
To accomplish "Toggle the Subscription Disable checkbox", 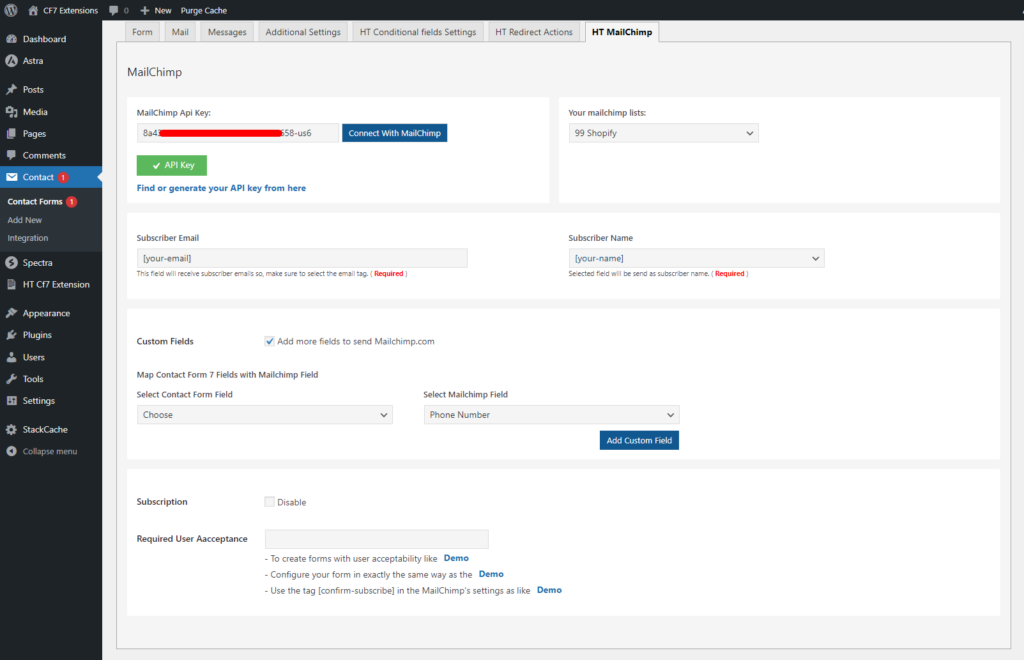I will coord(270,502).
